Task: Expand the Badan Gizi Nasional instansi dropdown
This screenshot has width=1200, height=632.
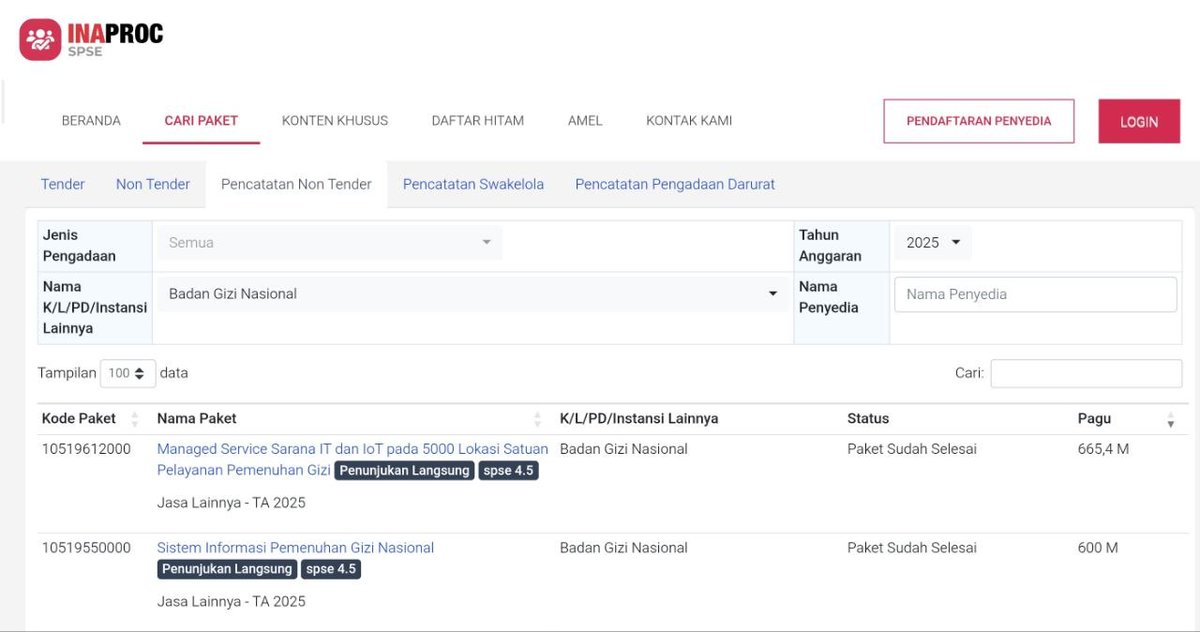Action: (x=472, y=294)
